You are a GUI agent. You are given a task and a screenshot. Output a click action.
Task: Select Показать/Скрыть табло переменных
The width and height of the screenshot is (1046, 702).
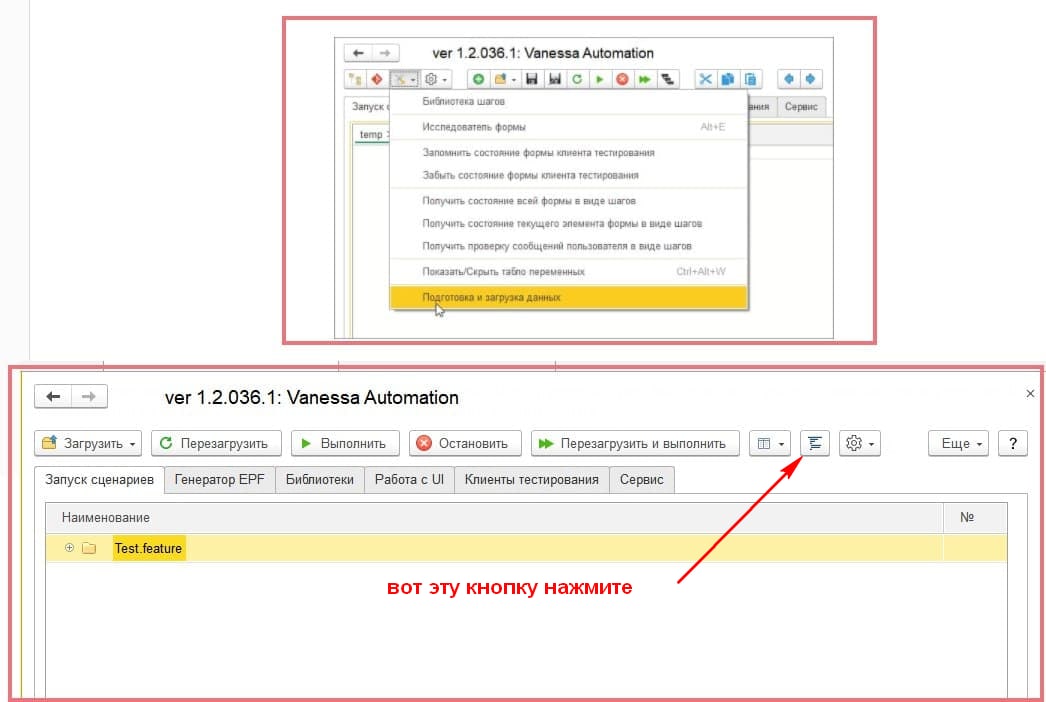pos(568,272)
